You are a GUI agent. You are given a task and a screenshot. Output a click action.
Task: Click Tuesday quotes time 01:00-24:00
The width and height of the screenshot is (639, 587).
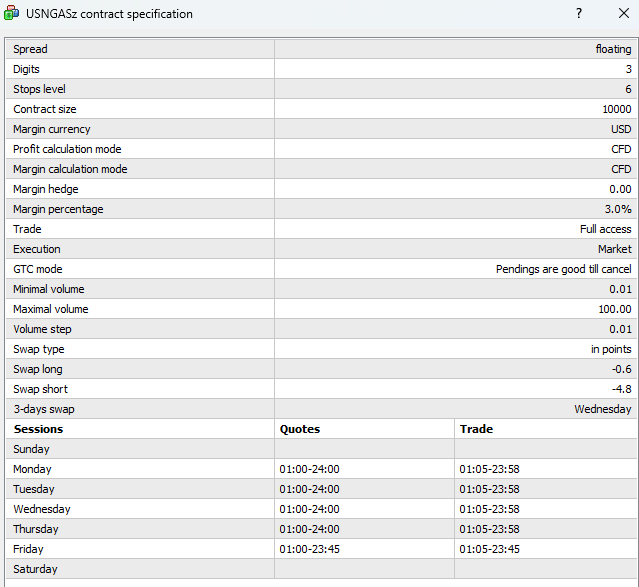pyautogui.click(x=309, y=489)
